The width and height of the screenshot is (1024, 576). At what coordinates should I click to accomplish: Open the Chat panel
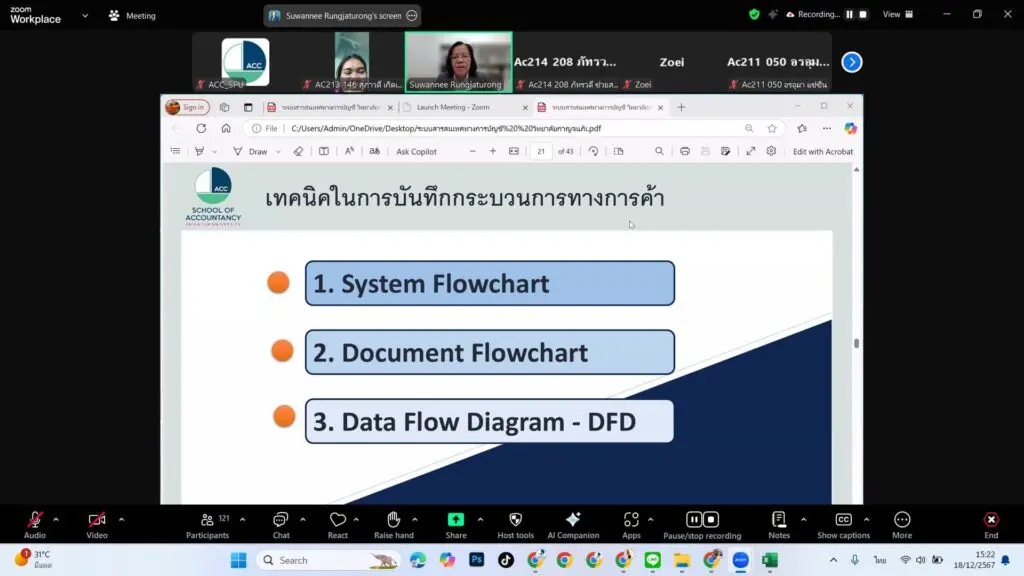[281, 525]
